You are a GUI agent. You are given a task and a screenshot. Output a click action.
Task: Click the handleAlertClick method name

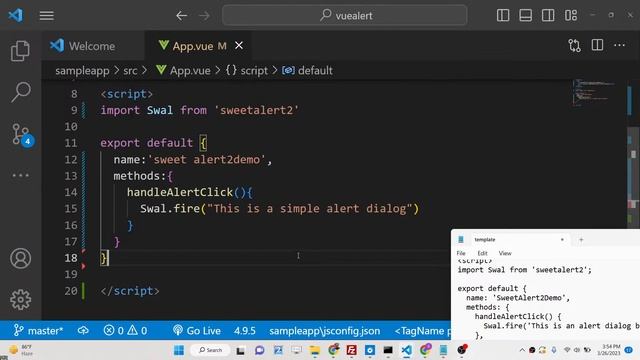(x=180, y=192)
